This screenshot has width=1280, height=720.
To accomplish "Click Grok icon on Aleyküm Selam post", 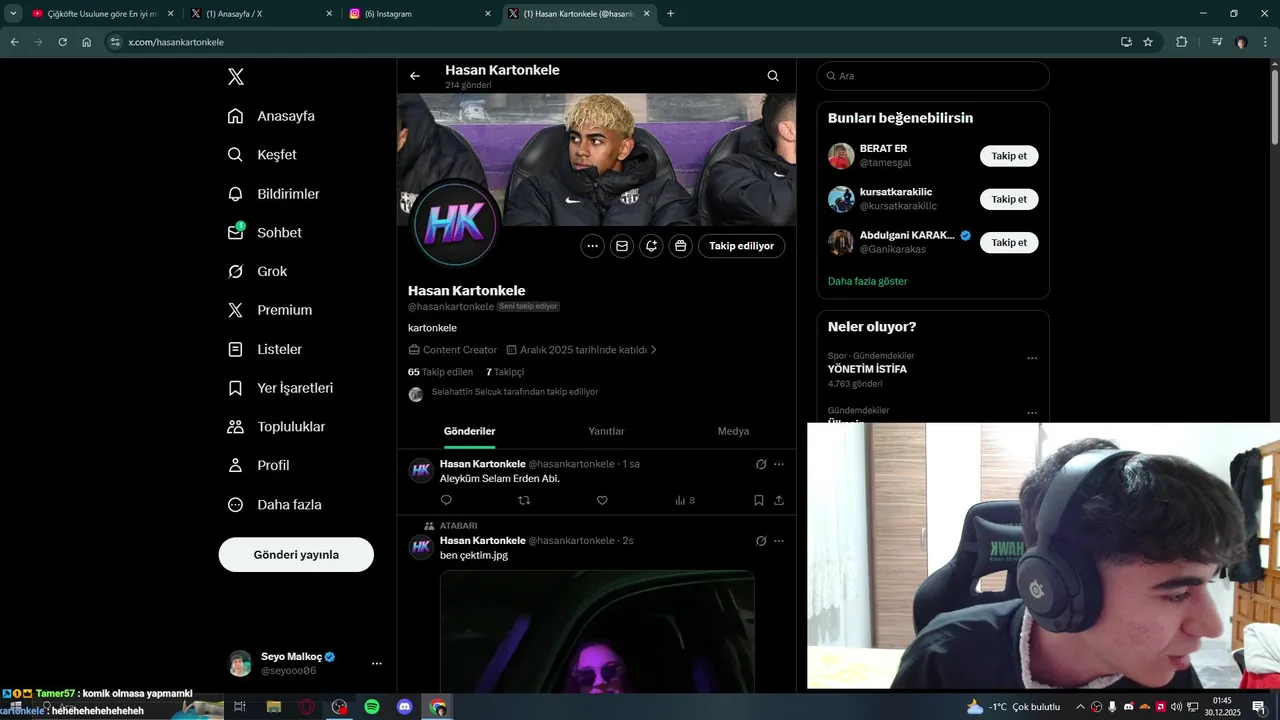I will [x=761, y=464].
